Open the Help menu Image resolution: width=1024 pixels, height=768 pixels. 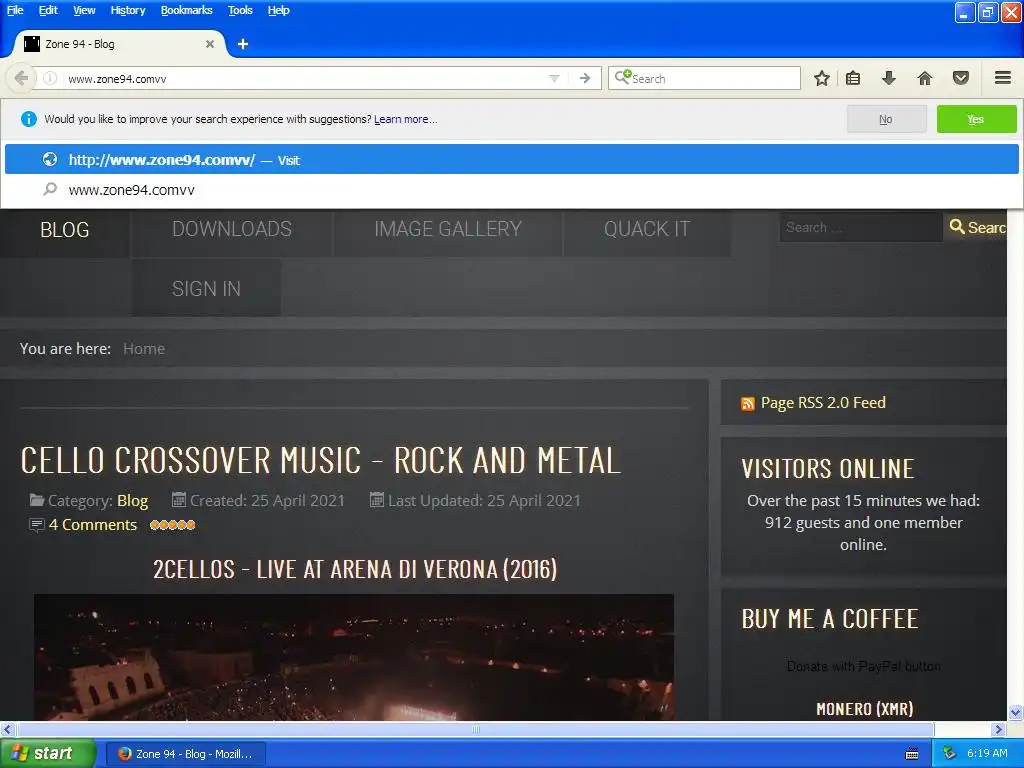(278, 10)
